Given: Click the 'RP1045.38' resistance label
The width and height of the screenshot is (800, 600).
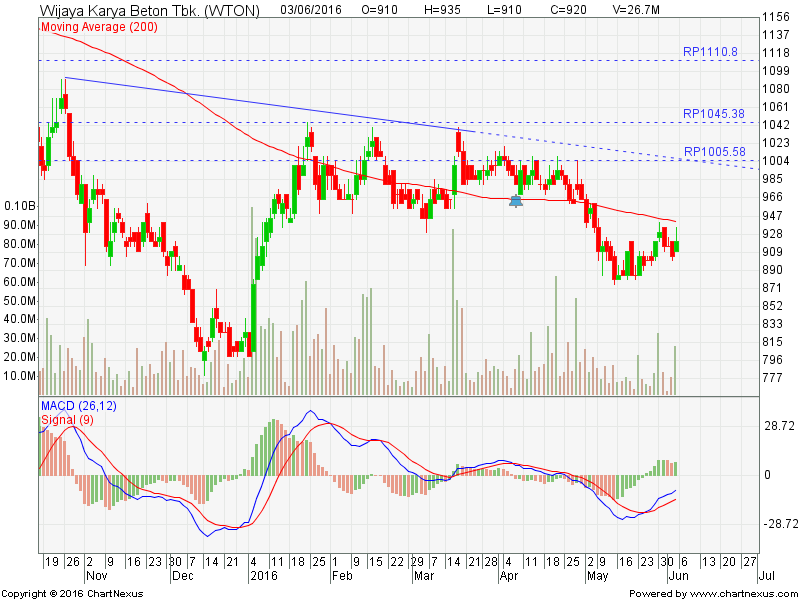Looking at the screenshot, I should 714,114.
